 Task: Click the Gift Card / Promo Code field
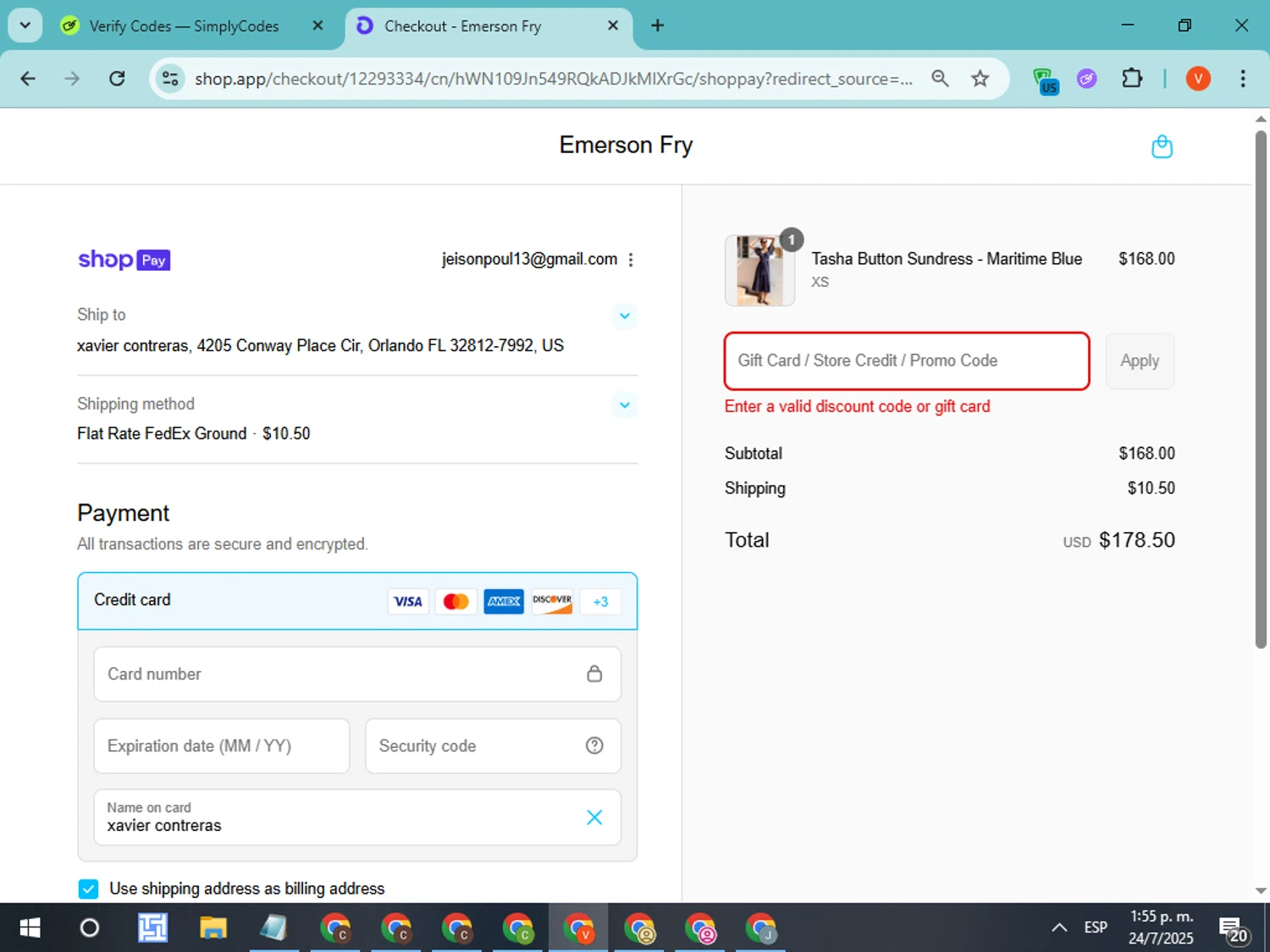coord(907,361)
